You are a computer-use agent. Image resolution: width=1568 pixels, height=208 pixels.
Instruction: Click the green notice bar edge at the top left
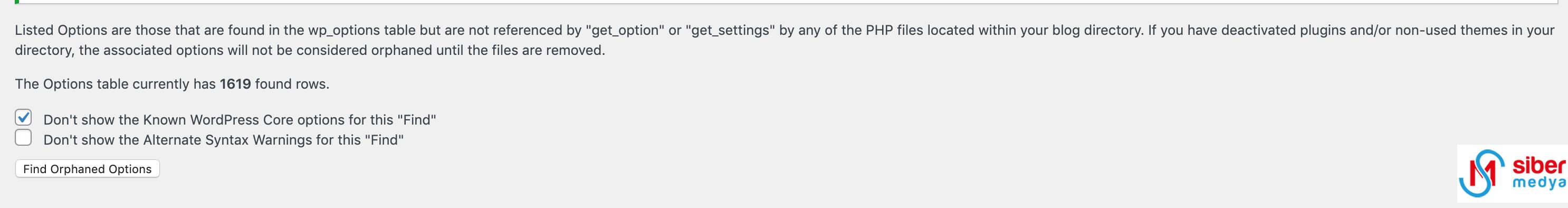[17, 2]
